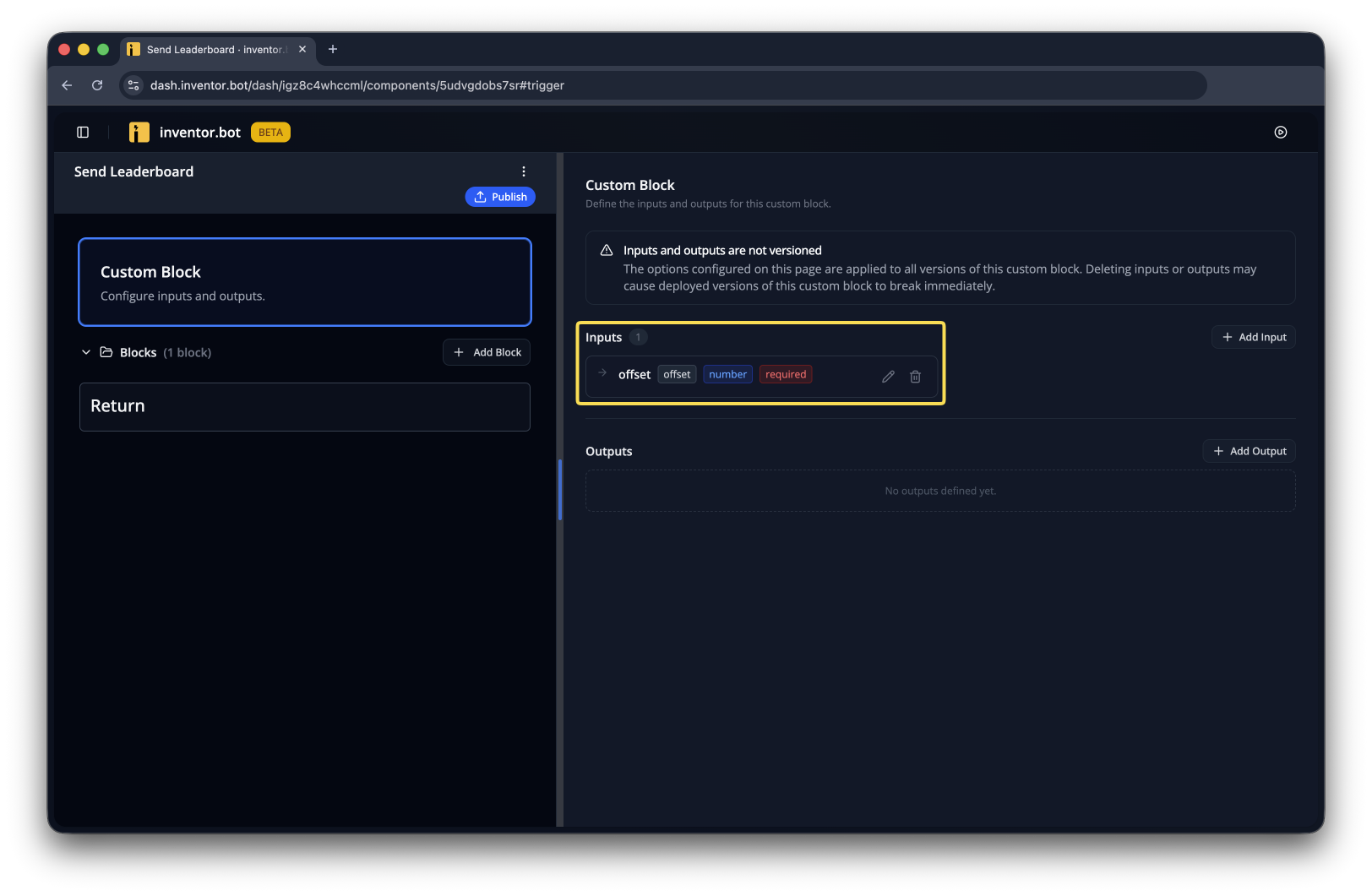The image size is (1372, 896).
Task: Click Add Input button
Action: pos(1254,337)
